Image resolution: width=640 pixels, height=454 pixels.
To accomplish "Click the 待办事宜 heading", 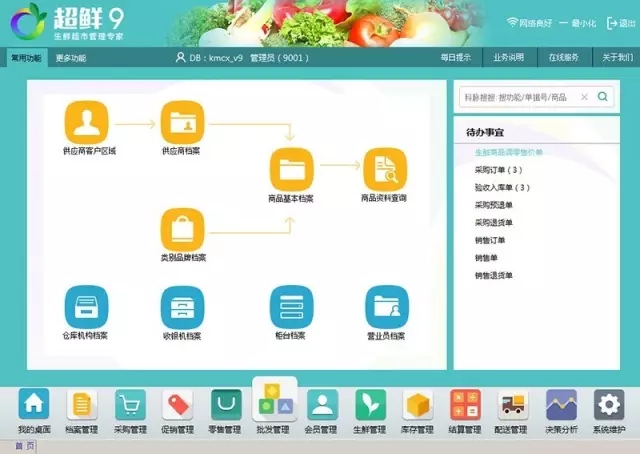I will pyautogui.click(x=484, y=132).
